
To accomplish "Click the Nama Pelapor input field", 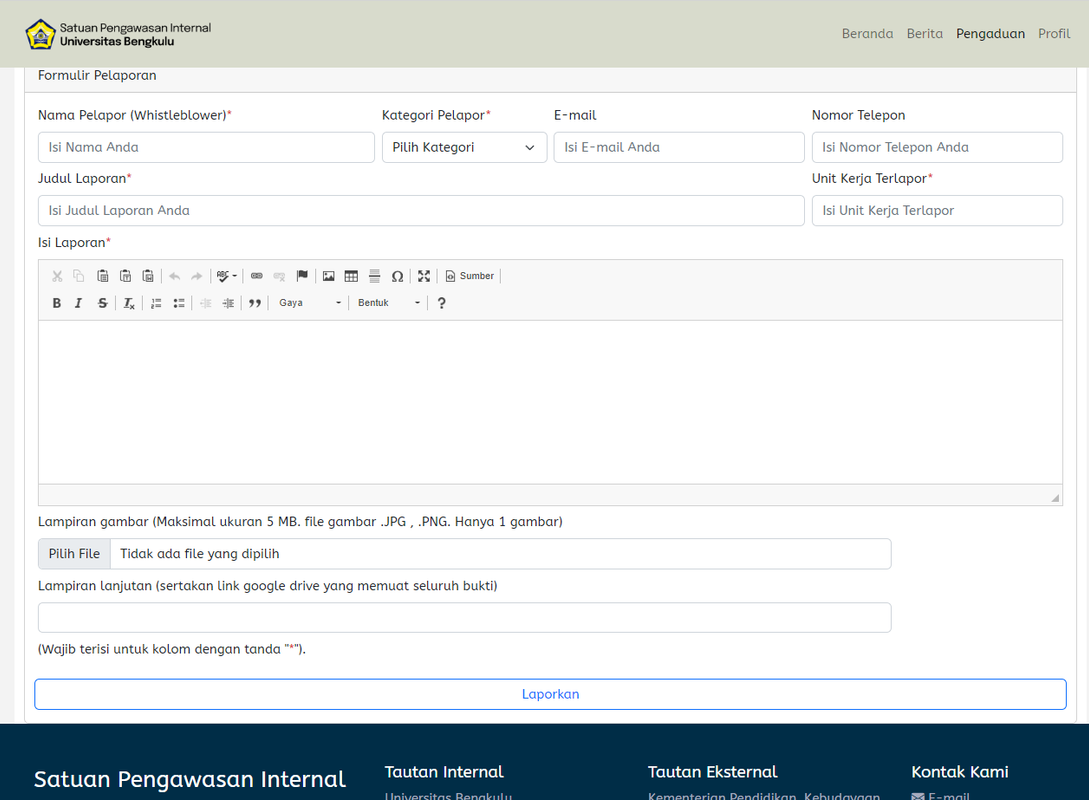I will 206,147.
